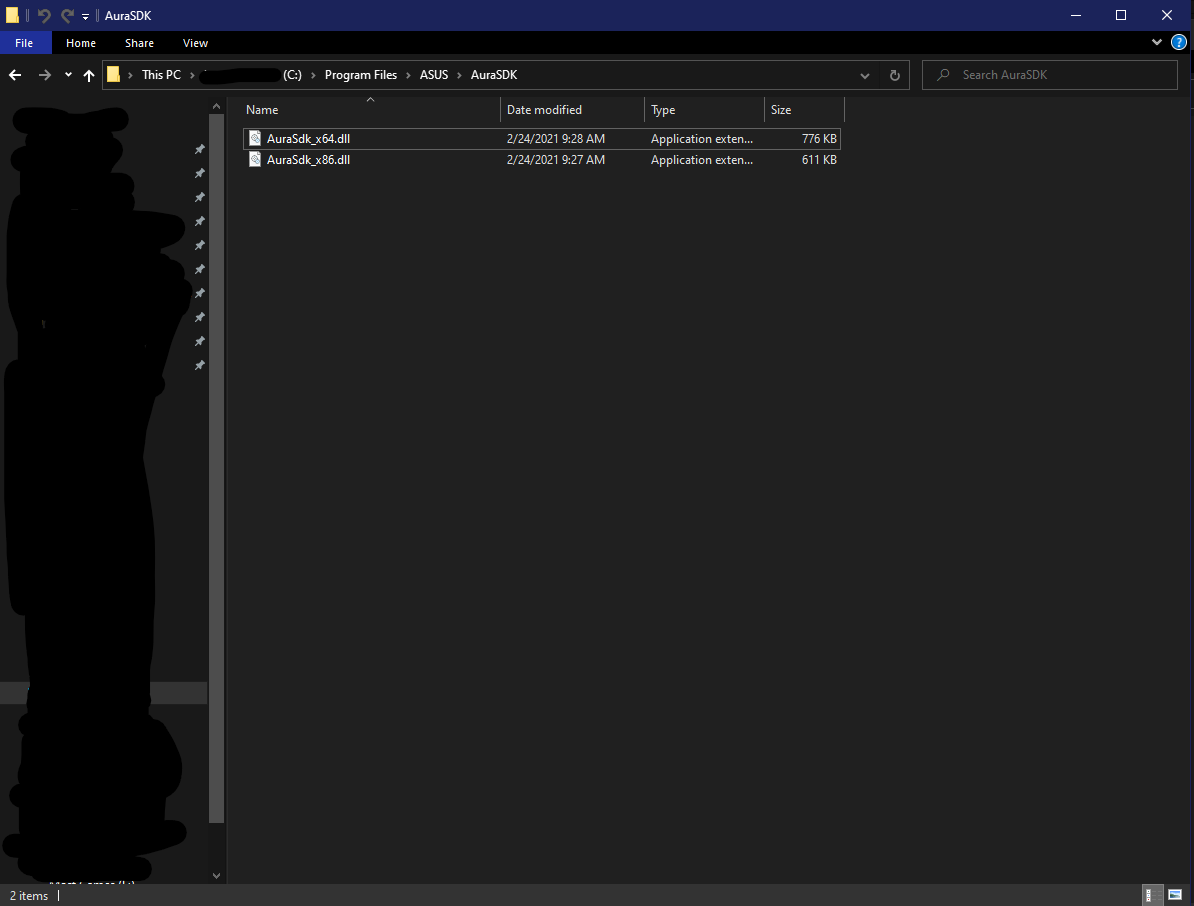1194x906 pixels.
Task: Open the address bar history dropdown
Action: point(864,75)
